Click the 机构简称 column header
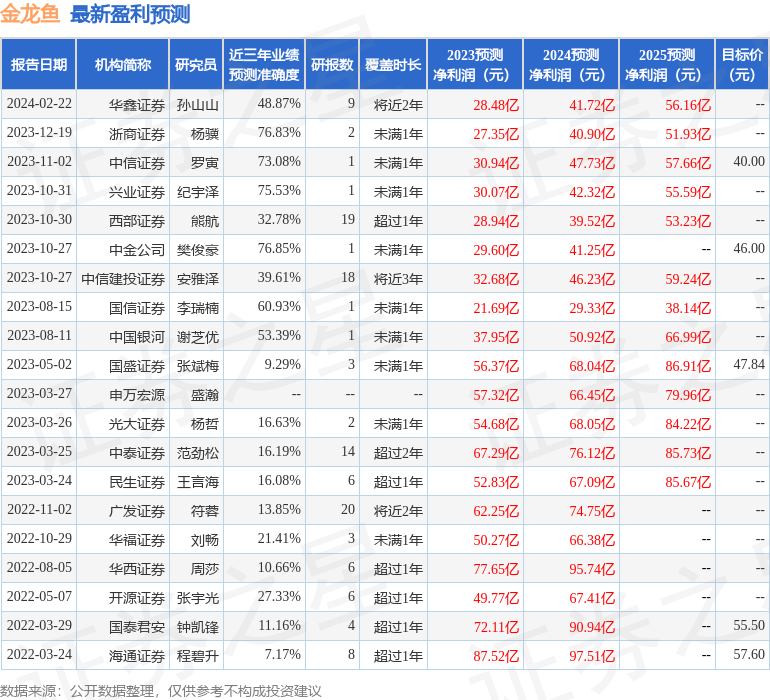770x700 pixels. tap(122, 65)
